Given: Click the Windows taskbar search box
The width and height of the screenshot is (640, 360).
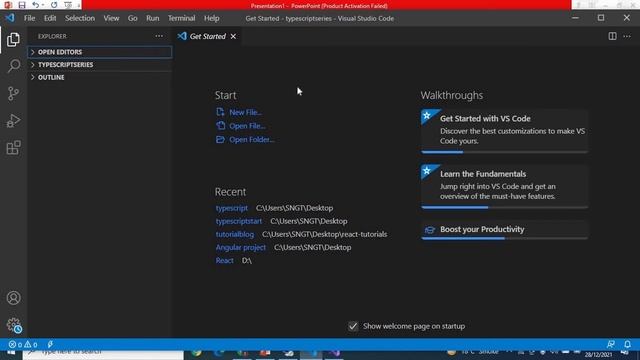Looking at the screenshot, I should [x=103, y=354].
